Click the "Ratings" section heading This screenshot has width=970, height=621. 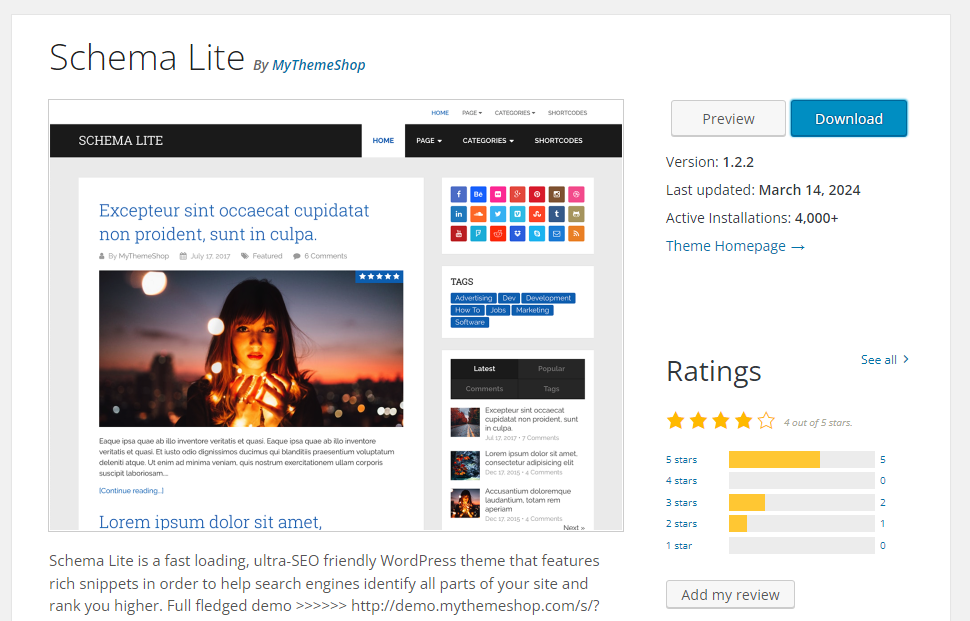pyautogui.click(x=714, y=372)
